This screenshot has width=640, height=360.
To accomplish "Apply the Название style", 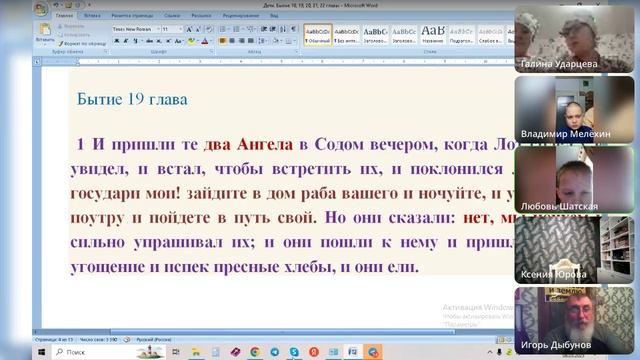I will pyautogui.click(x=433, y=35).
